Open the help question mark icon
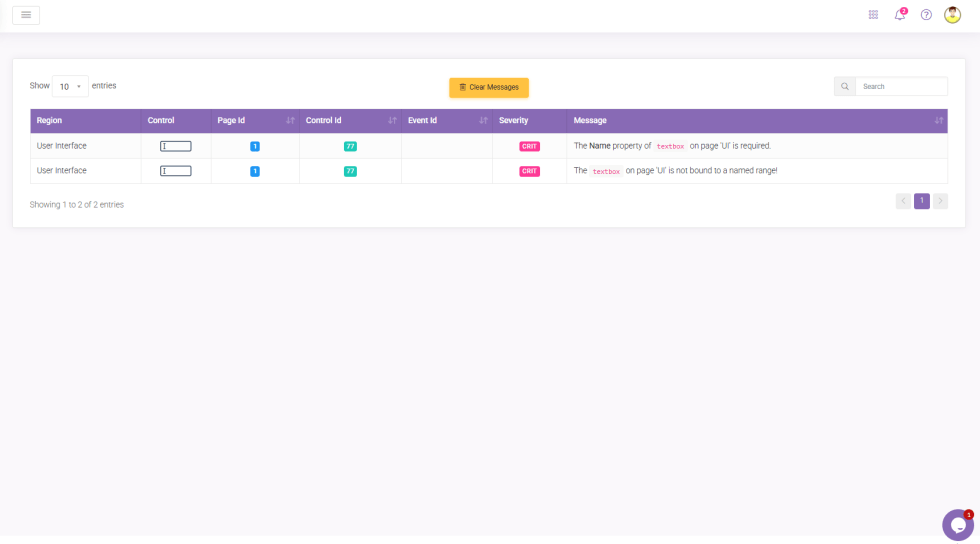This screenshot has width=980, height=544. click(926, 15)
